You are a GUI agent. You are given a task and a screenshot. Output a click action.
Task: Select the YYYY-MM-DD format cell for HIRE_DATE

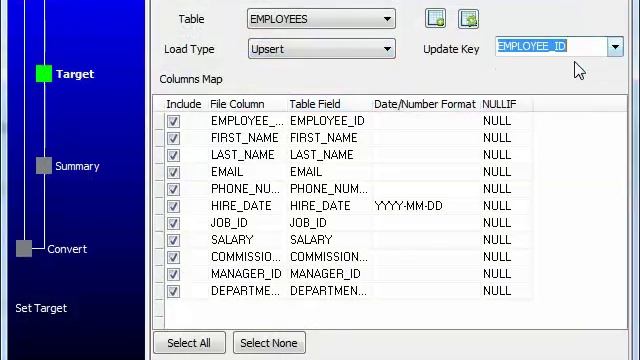tap(425, 206)
